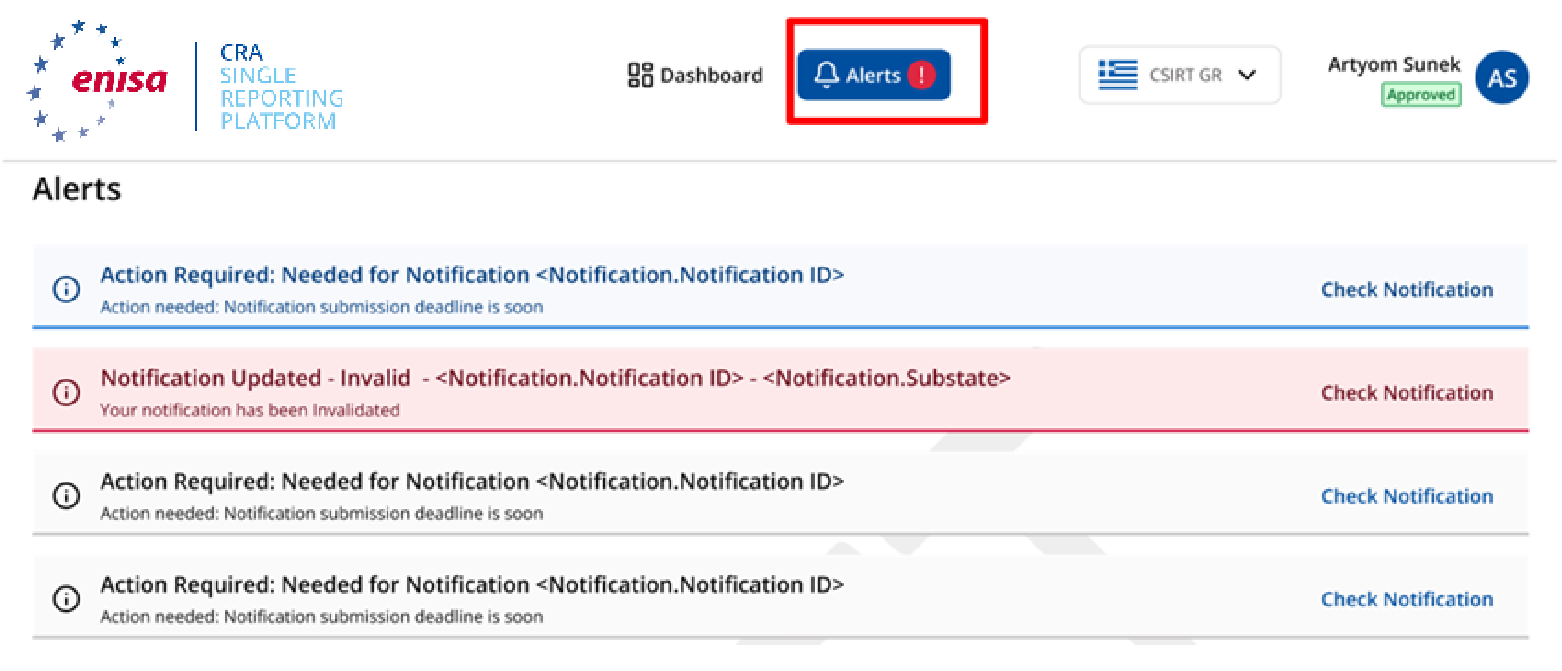Check Notification for the invalidated alert
Screen dimensions: 1562x671
click(1407, 393)
